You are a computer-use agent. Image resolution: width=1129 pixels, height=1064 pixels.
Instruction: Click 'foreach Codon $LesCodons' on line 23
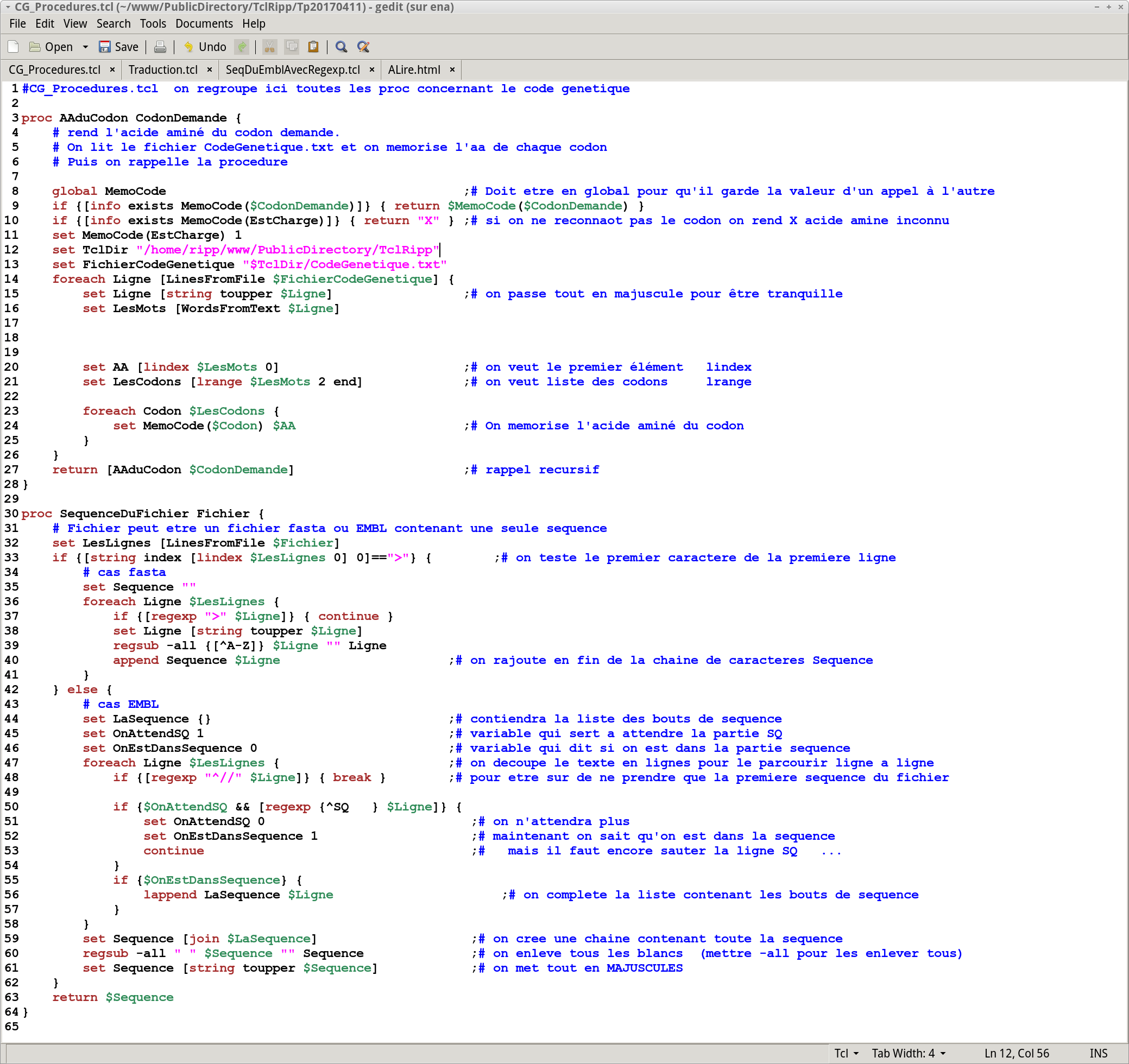coord(174,411)
